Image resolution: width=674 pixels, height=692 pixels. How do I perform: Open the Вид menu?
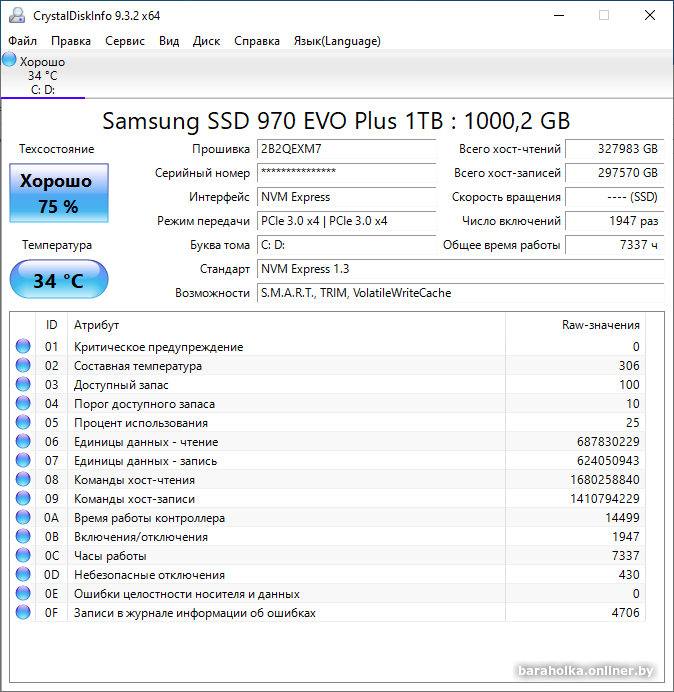point(169,41)
